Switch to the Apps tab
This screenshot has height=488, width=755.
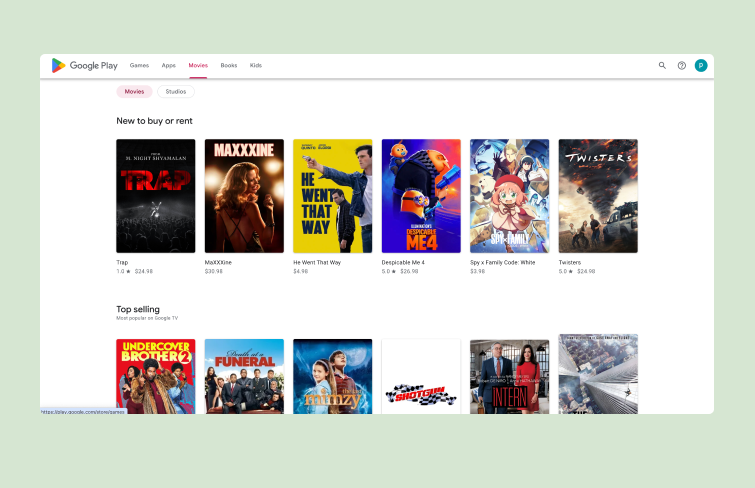[169, 66]
